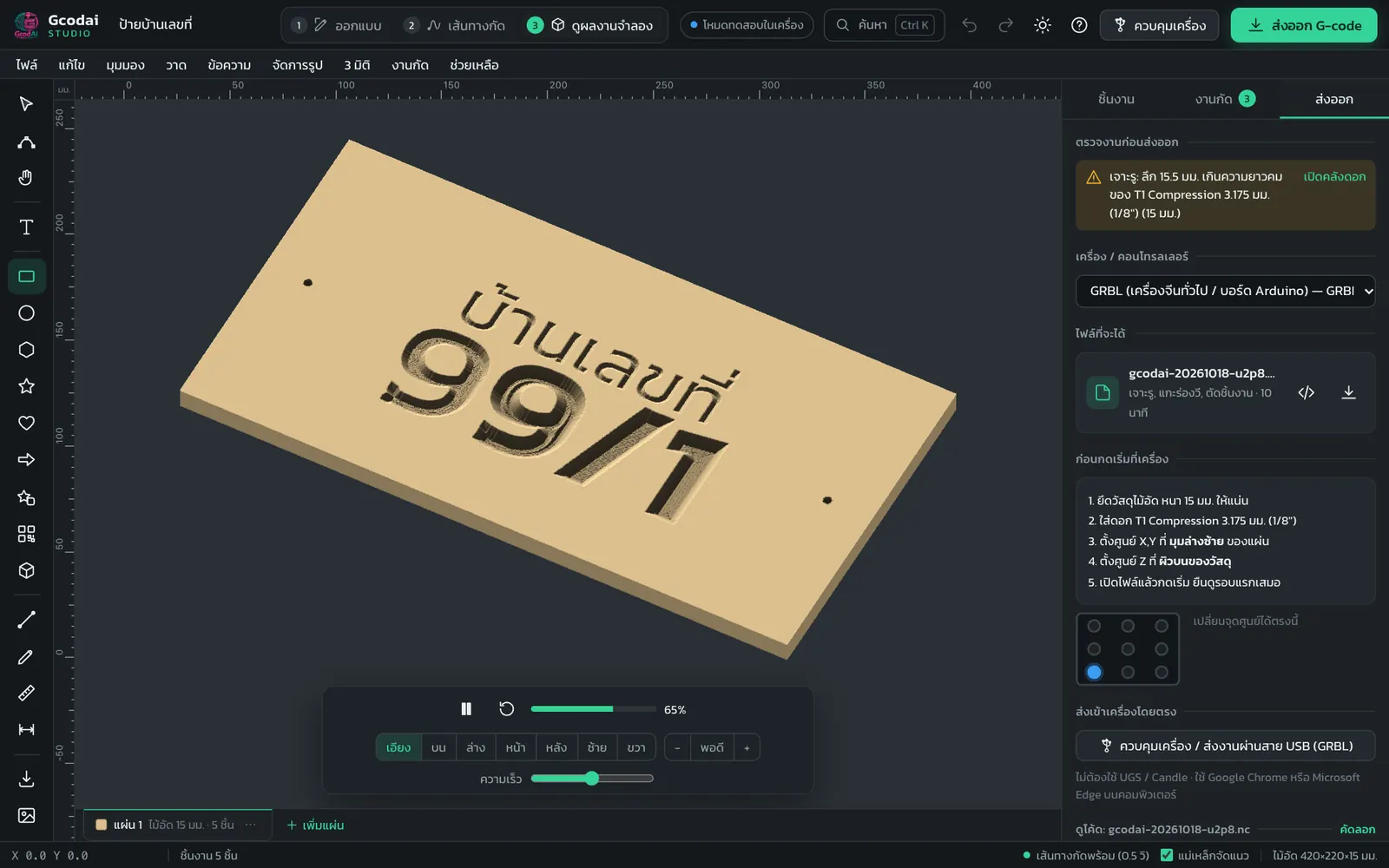
Task: Click the undo arrow
Action: (x=970, y=25)
